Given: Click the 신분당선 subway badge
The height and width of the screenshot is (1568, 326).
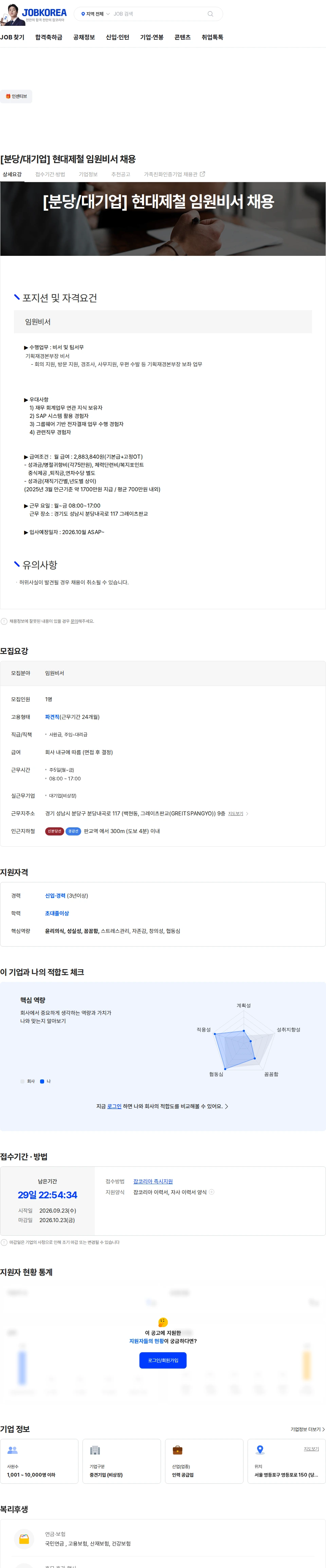Looking at the screenshot, I should click(x=54, y=831).
